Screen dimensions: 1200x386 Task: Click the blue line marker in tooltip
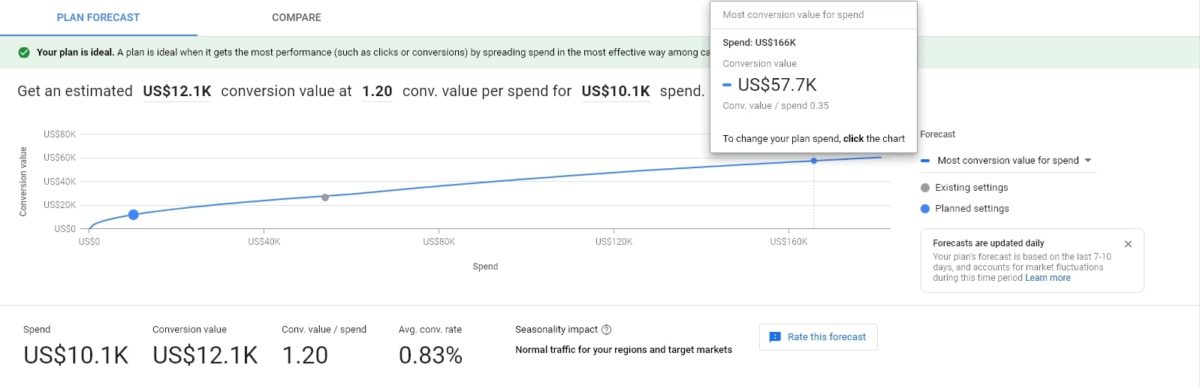pyautogui.click(x=727, y=86)
